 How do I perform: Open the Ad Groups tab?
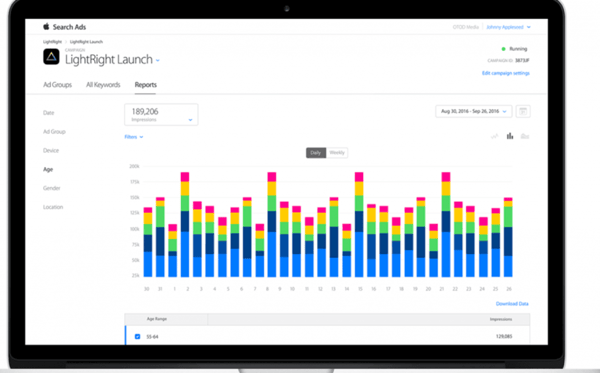[57, 85]
